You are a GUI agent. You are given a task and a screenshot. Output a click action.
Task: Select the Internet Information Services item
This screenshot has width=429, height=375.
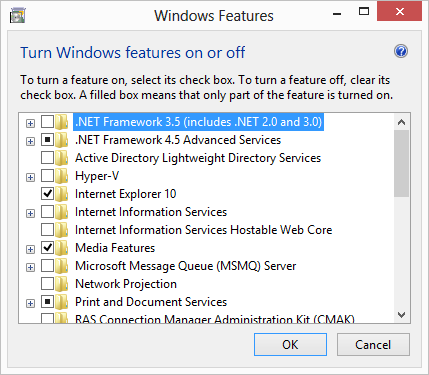[x=151, y=212]
